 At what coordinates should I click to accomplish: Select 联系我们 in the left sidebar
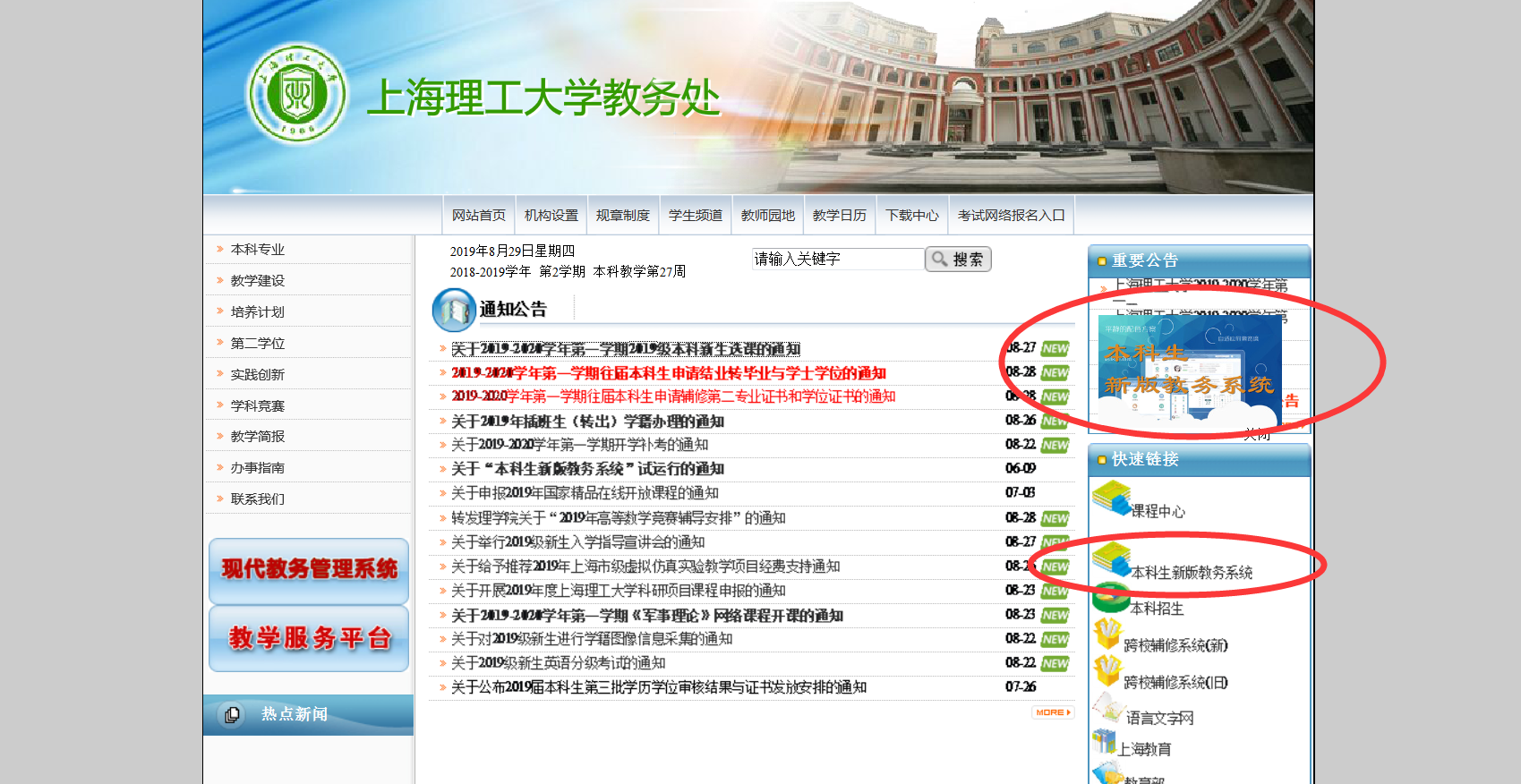pyautogui.click(x=258, y=499)
